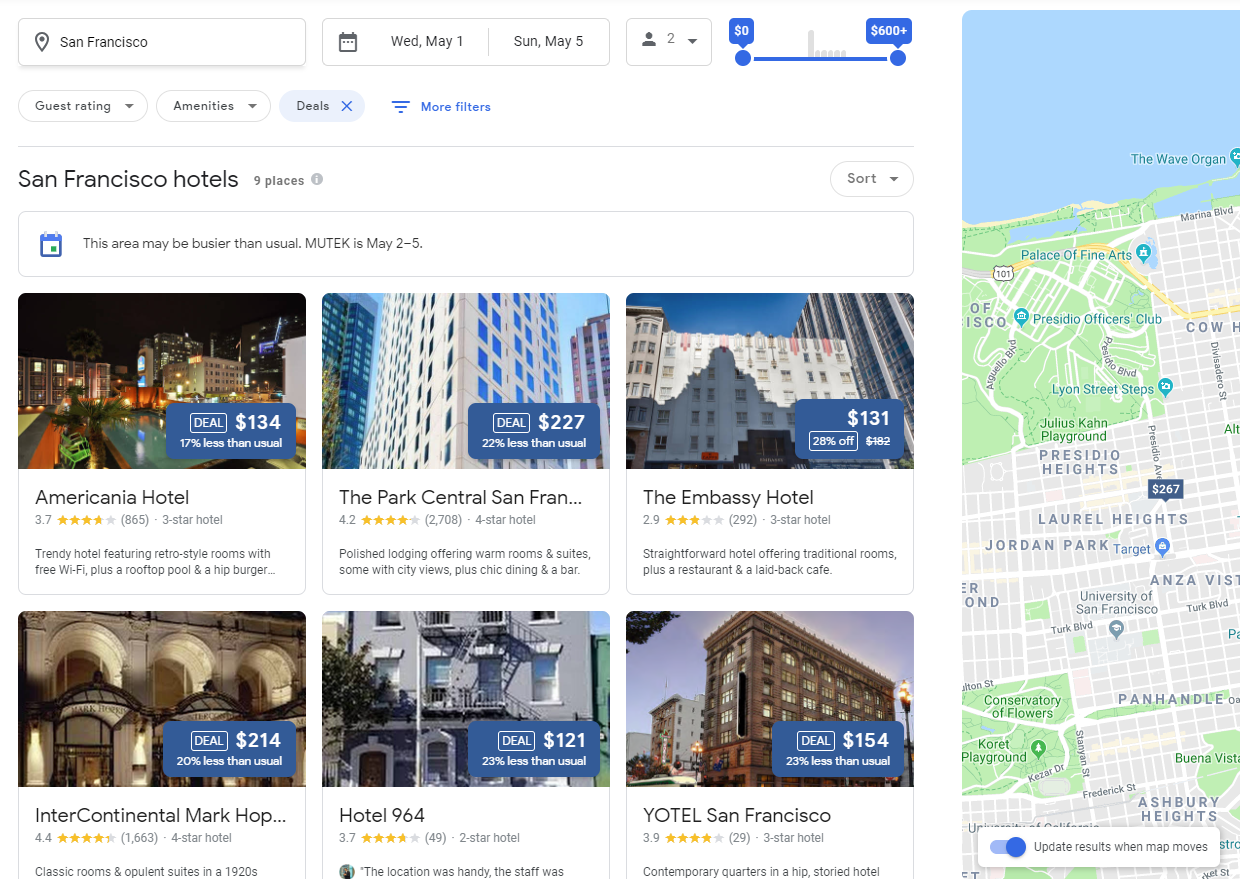The width and height of the screenshot is (1240, 879).
Task: Click the reviewer avatar on the Hotel 964 card
Action: (347, 871)
